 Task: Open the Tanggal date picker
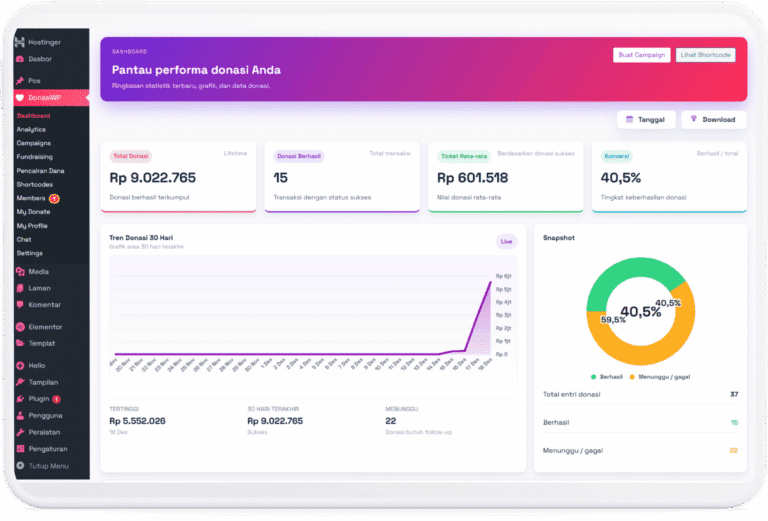[644, 119]
